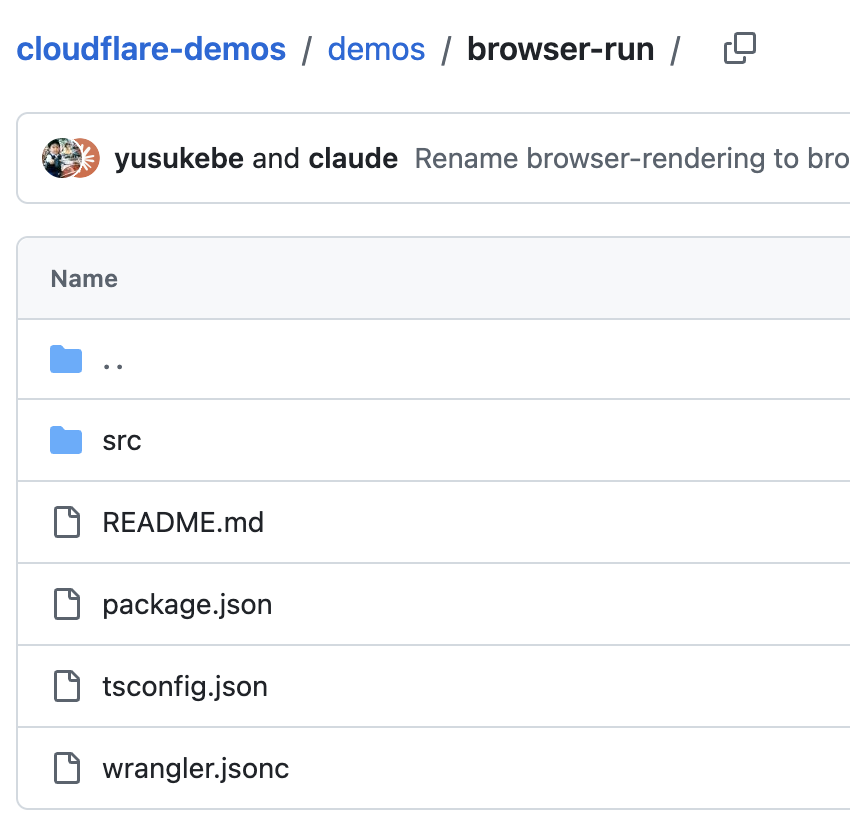Open the cloudflare-demos breadcrumb link
Viewport: 850px width, 828px height.
point(151,49)
